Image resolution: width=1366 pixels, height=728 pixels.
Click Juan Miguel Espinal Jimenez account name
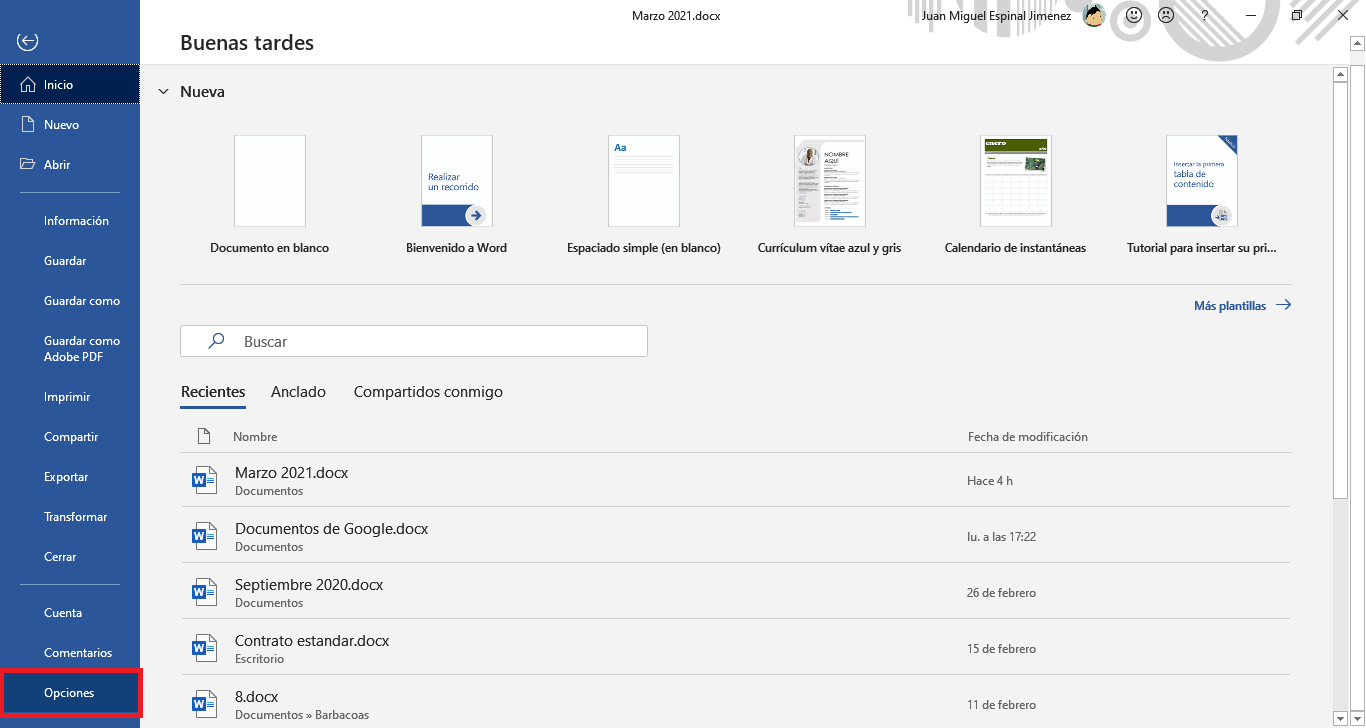coord(996,16)
